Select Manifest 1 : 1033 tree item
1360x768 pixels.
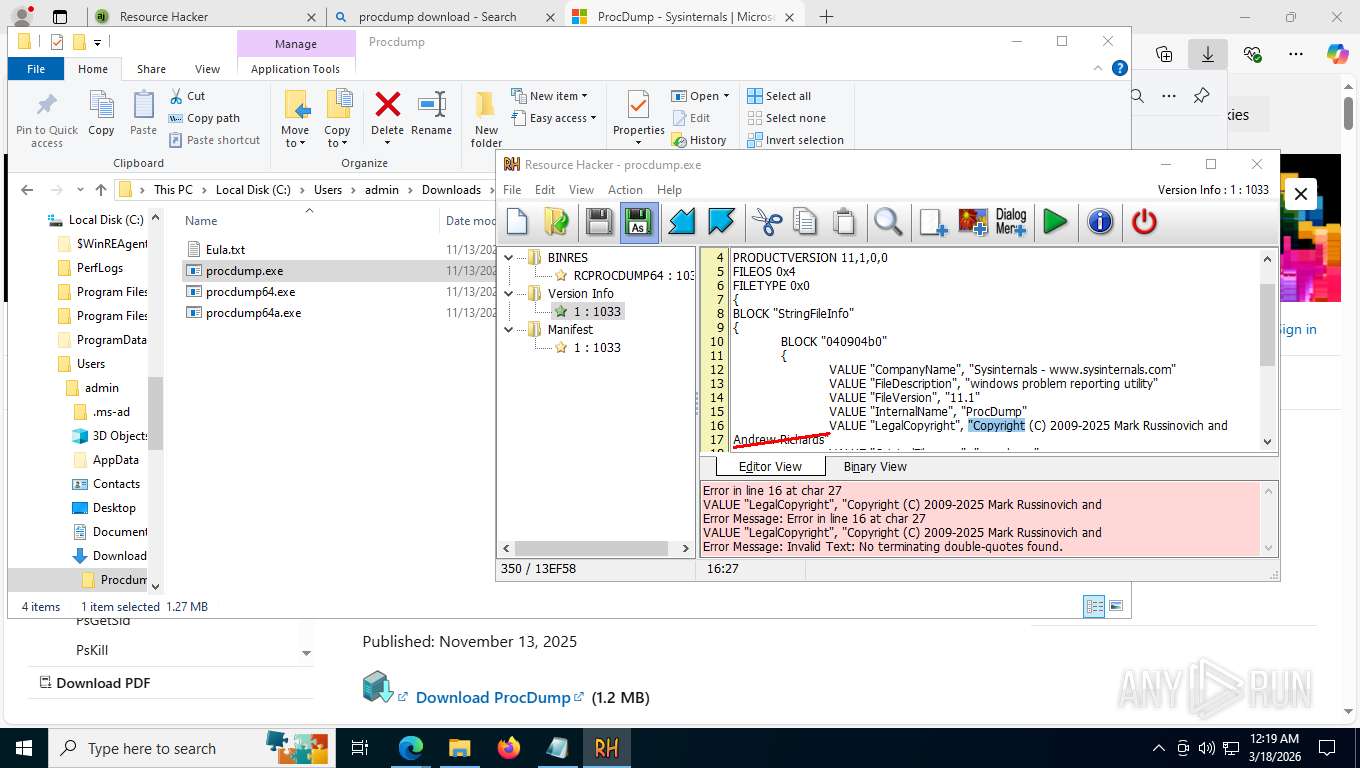[x=588, y=347]
